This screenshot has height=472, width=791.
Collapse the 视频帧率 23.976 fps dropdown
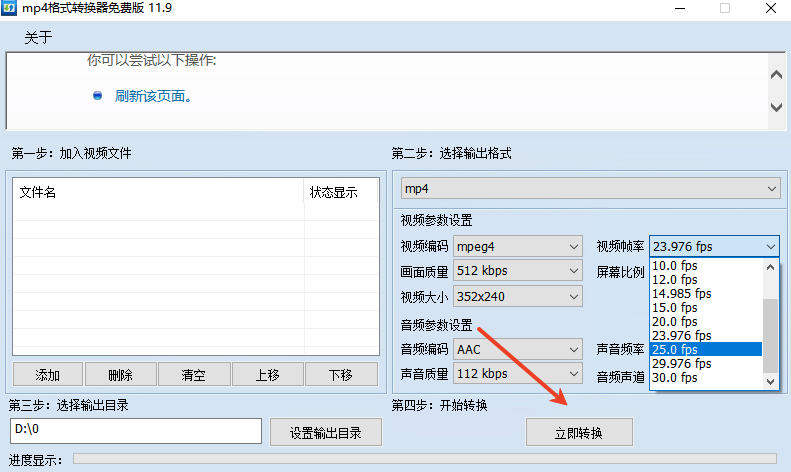point(714,247)
